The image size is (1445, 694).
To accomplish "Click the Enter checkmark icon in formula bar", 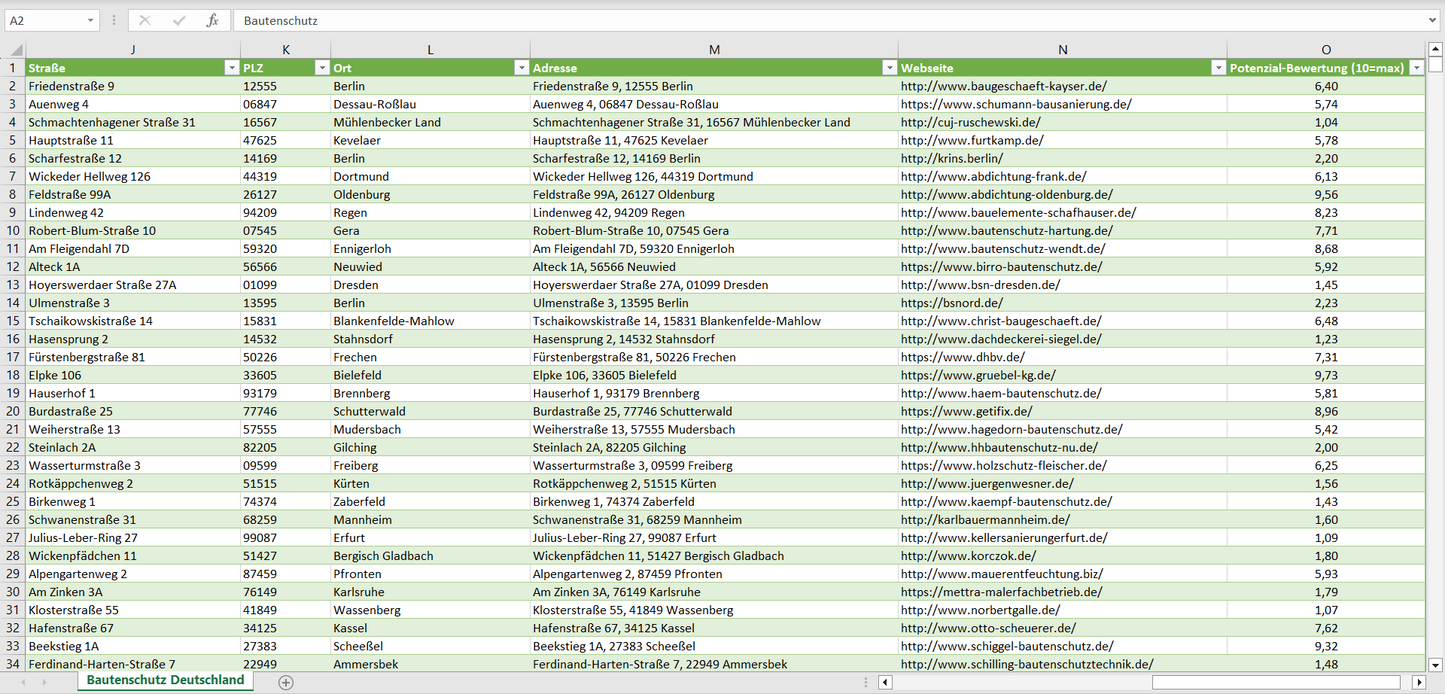I will click(x=179, y=20).
